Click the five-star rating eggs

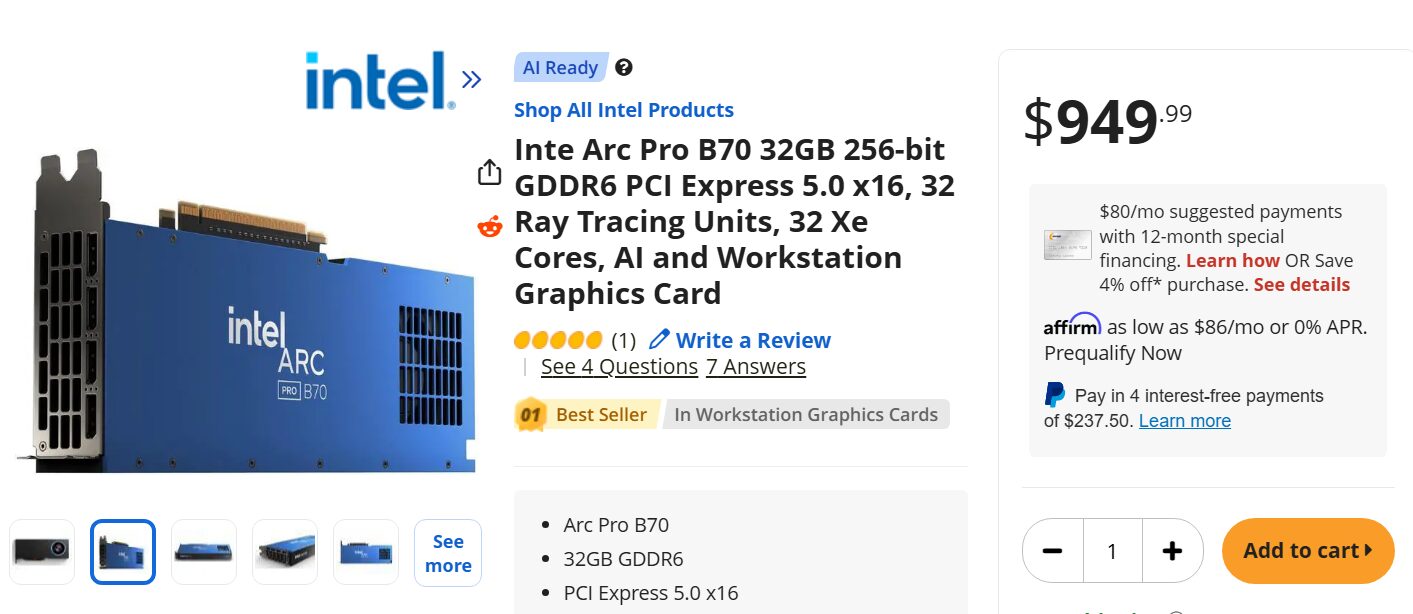(558, 340)
